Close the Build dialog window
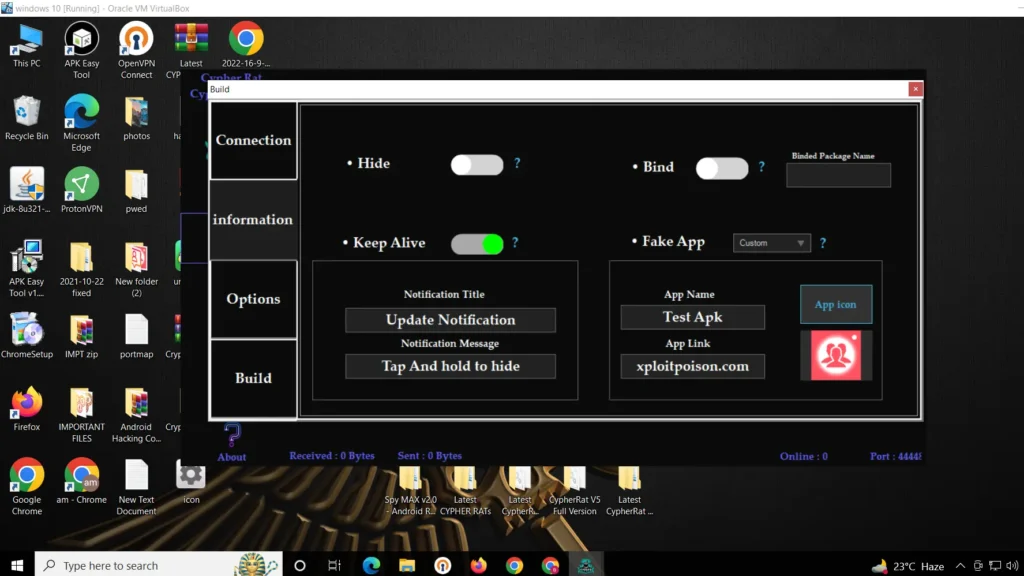 (916, 89)
